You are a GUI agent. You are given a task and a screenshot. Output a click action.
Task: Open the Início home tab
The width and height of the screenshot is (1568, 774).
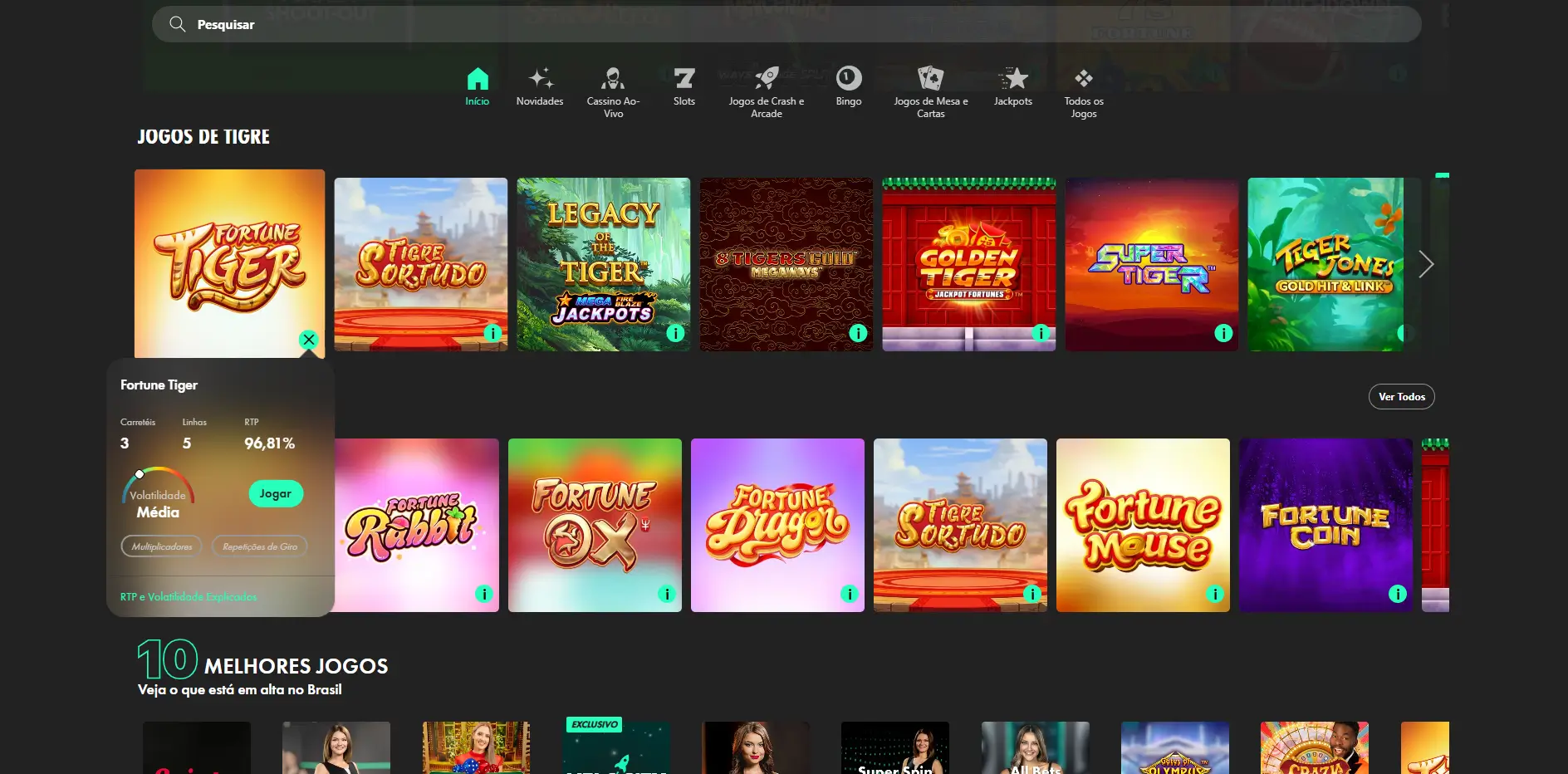[478, 86]
